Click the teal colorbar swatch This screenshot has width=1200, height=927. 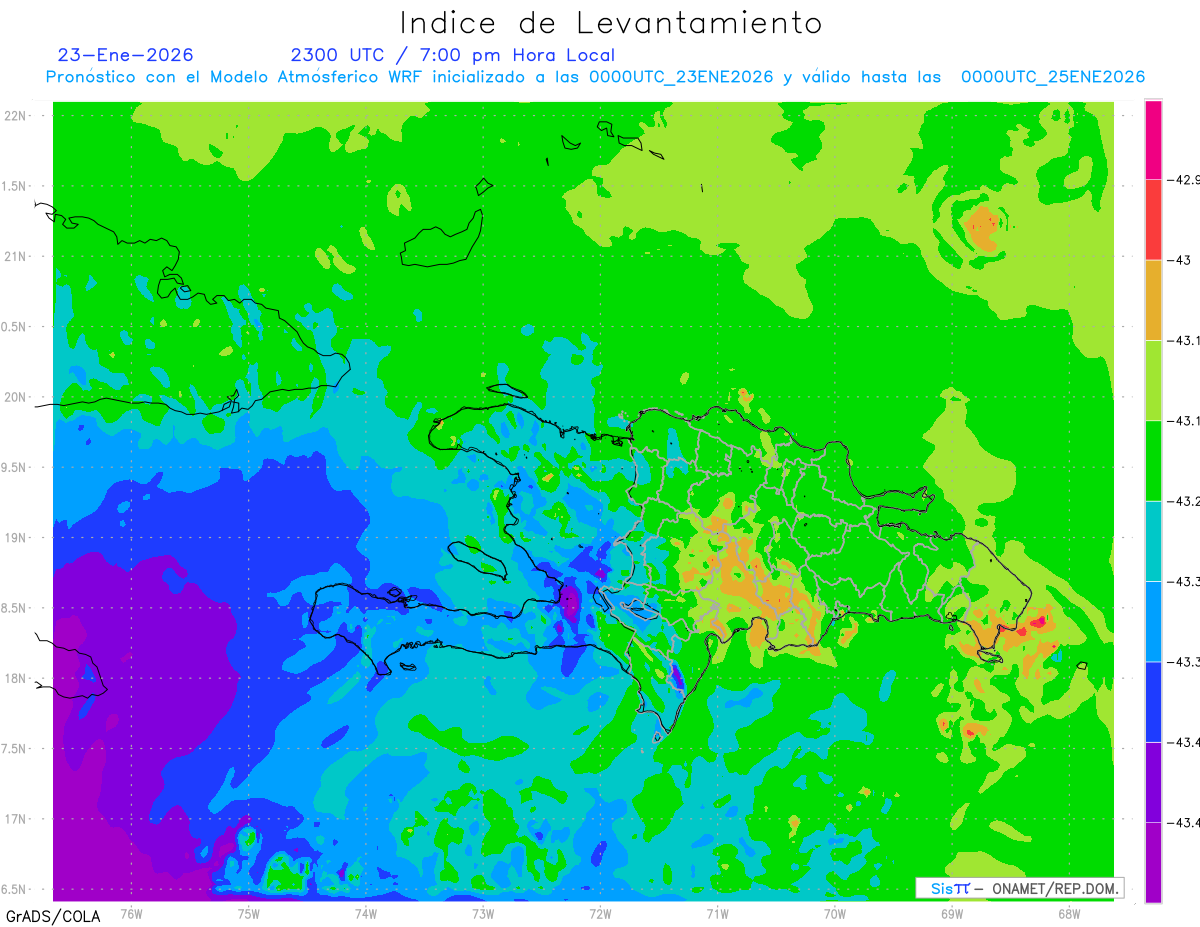point(1153,541)
